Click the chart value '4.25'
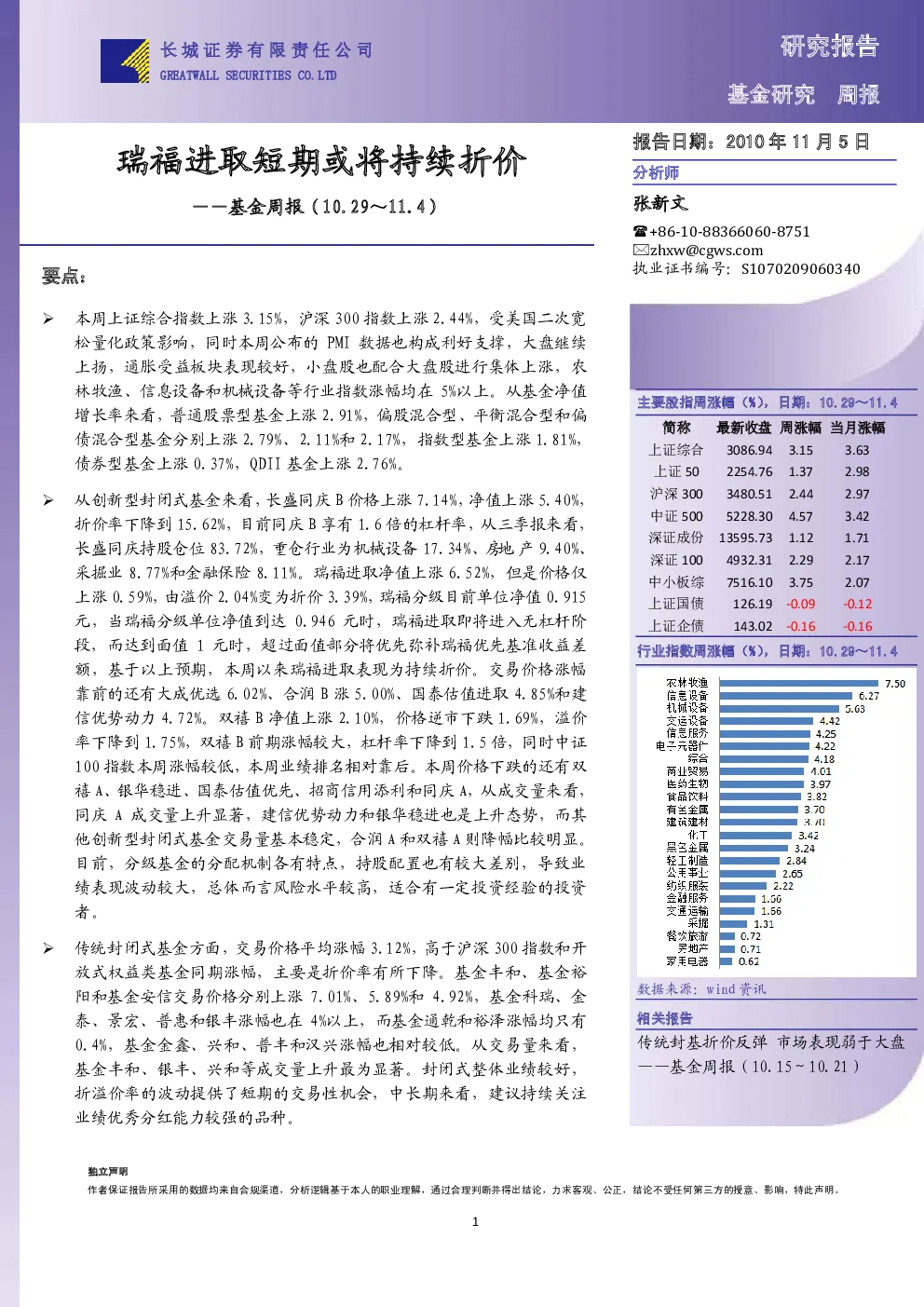Screen dimensions: 924x1307 (825, 733)
